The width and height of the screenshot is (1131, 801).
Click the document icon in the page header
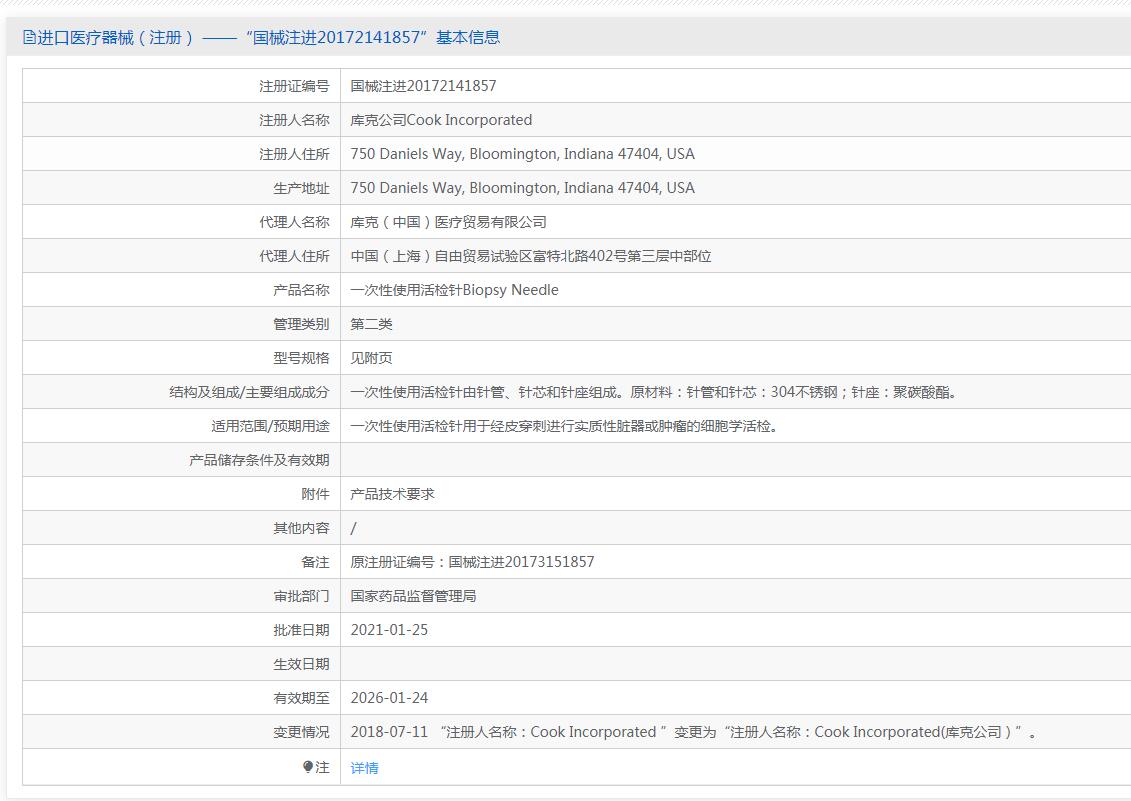[29, 38]
